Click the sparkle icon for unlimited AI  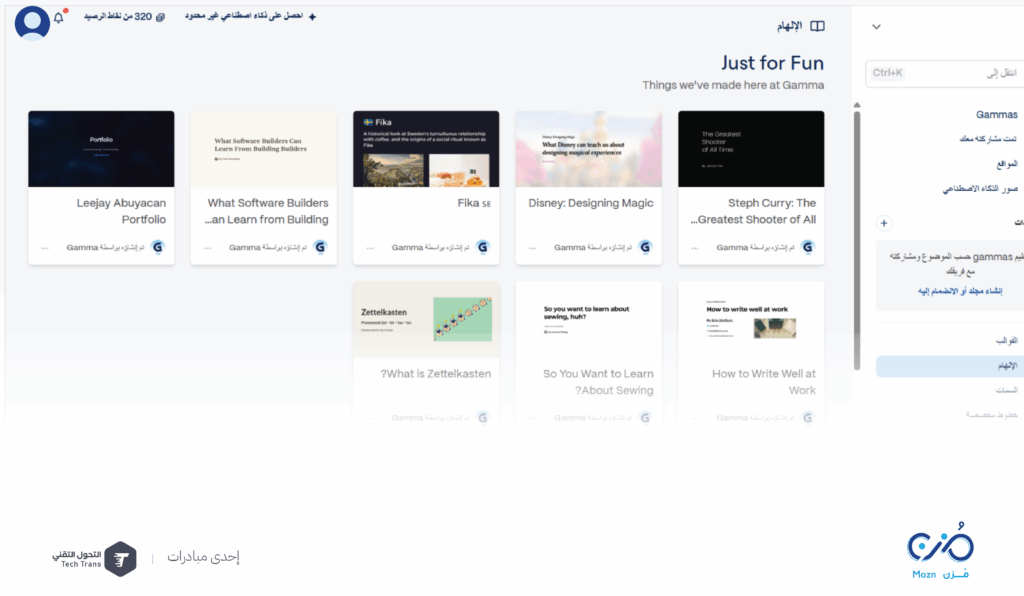312,17
